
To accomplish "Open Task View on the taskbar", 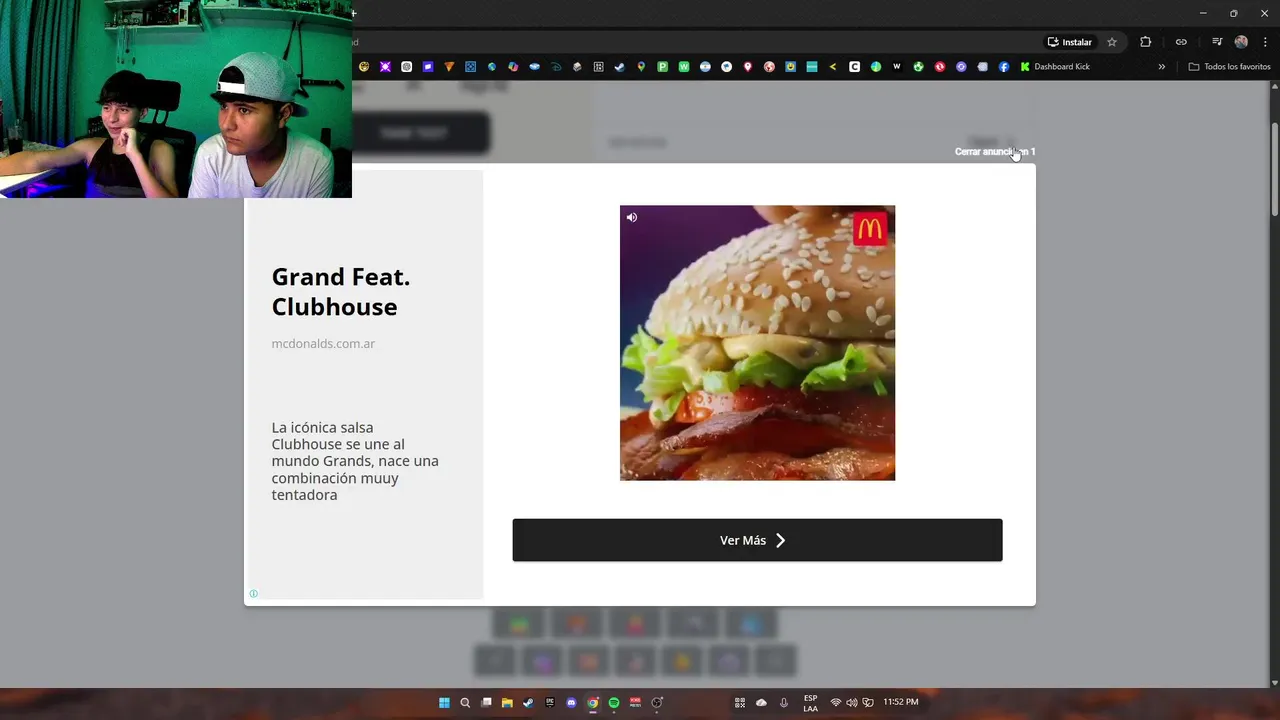I will pos(487,703).
